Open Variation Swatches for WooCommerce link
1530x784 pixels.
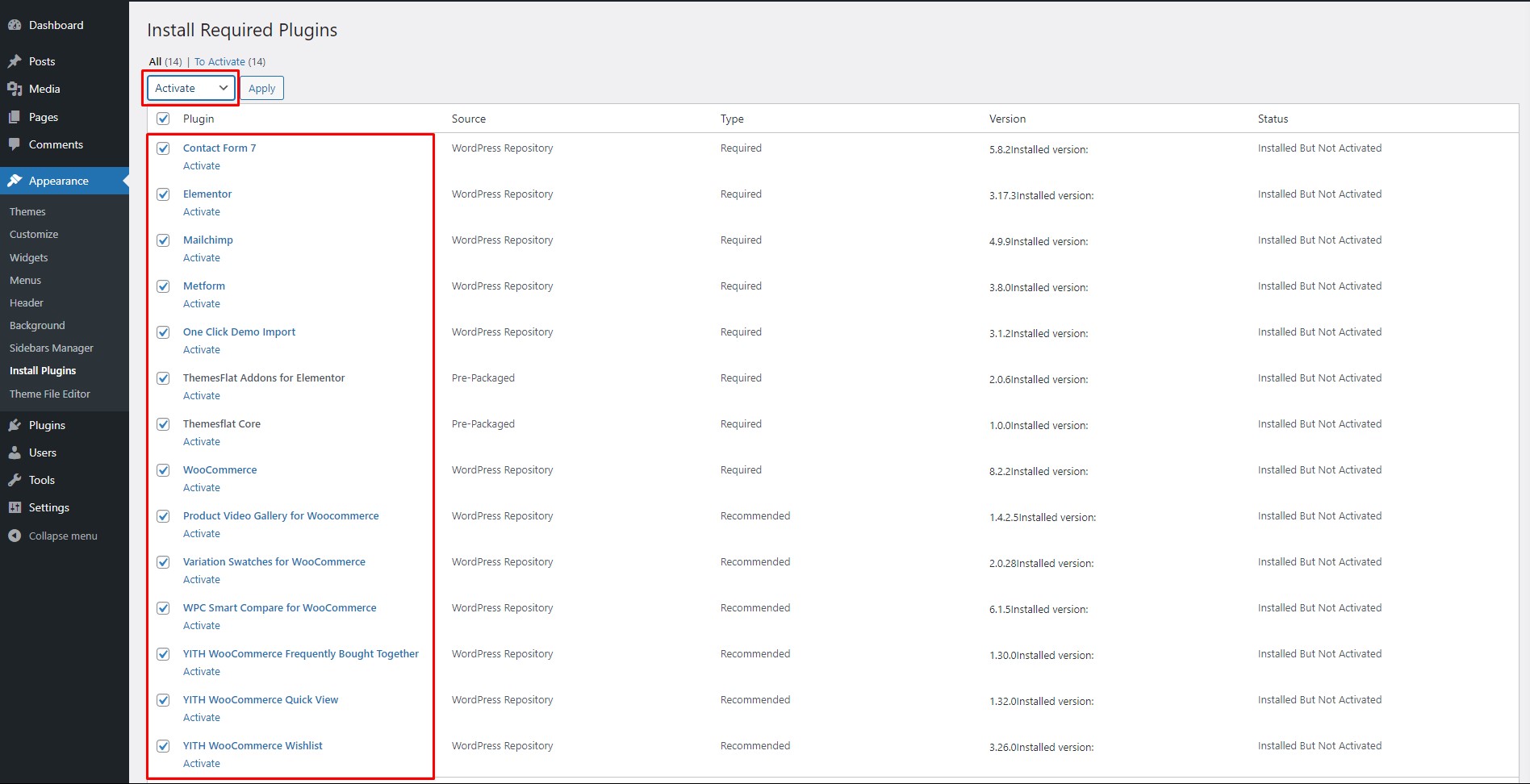(x=274, y=561)
